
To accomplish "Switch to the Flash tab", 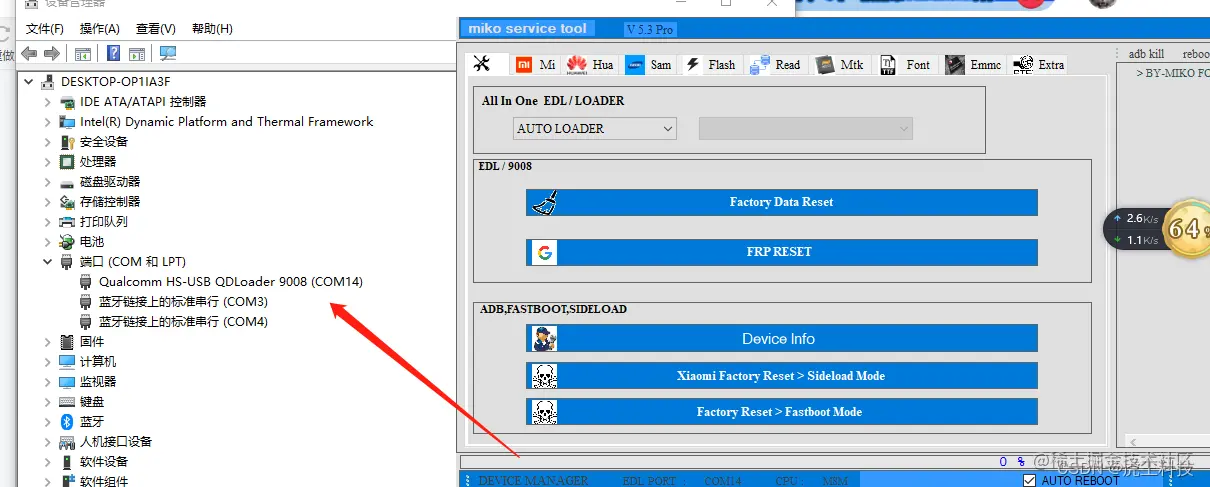I will click(709, 65).
